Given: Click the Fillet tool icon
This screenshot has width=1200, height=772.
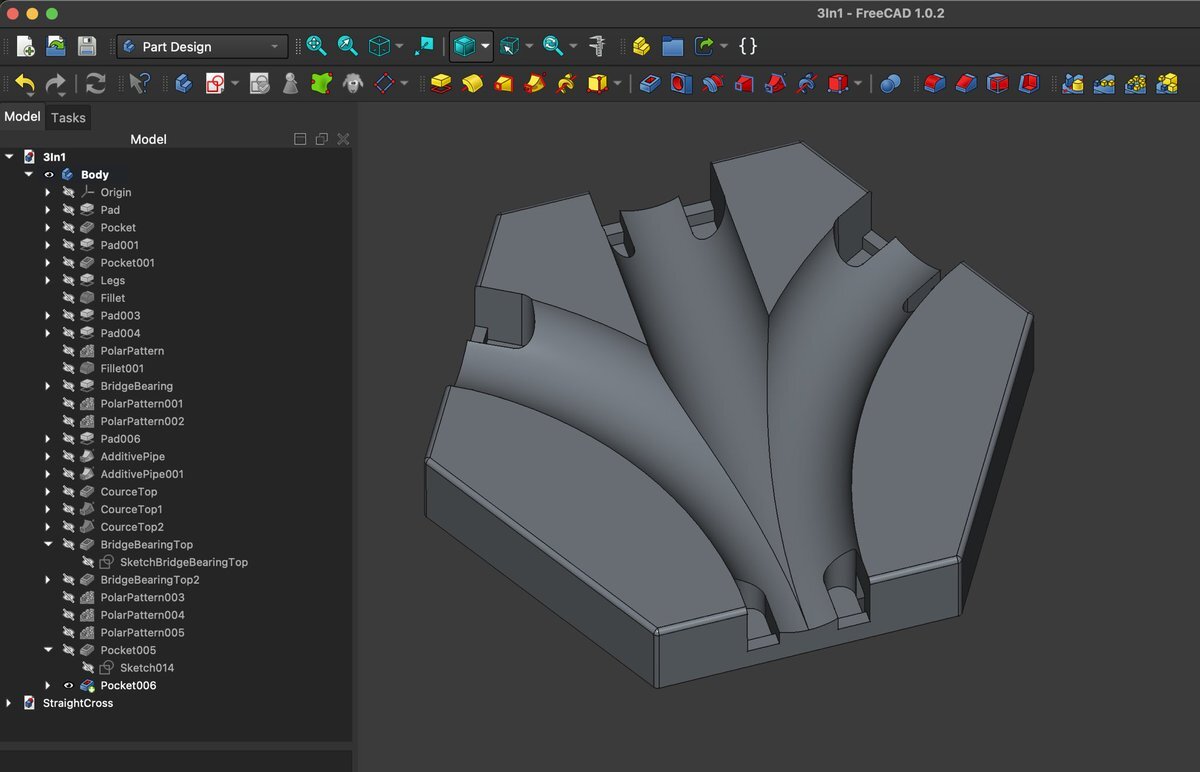Looking at the screenshot, I should (x=934, y=84).
